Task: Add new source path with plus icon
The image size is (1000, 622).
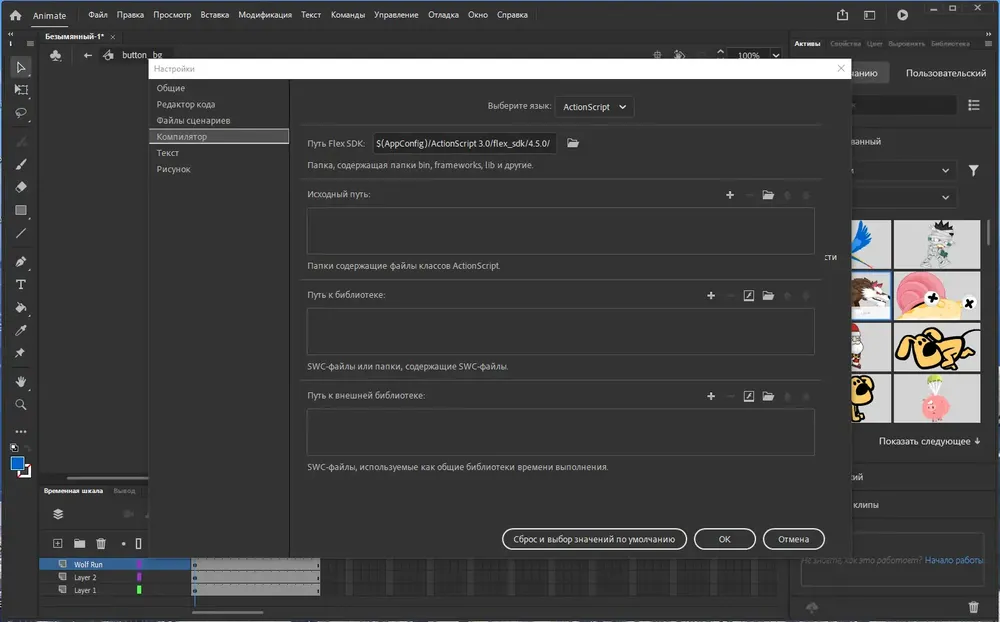Action: coord(730,195)
